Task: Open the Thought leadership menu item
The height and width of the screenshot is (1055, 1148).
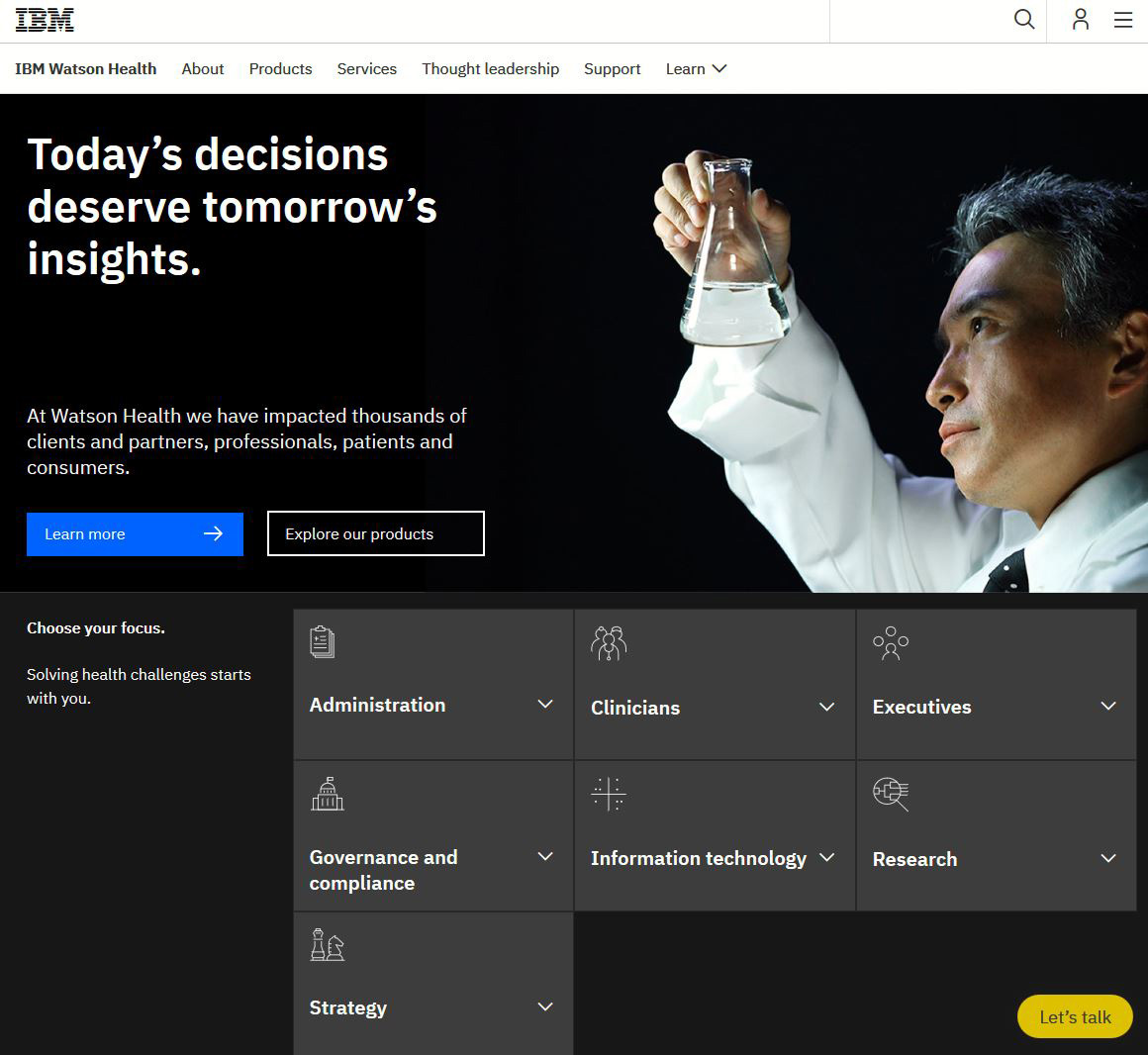Action: [x=491, y=69]
